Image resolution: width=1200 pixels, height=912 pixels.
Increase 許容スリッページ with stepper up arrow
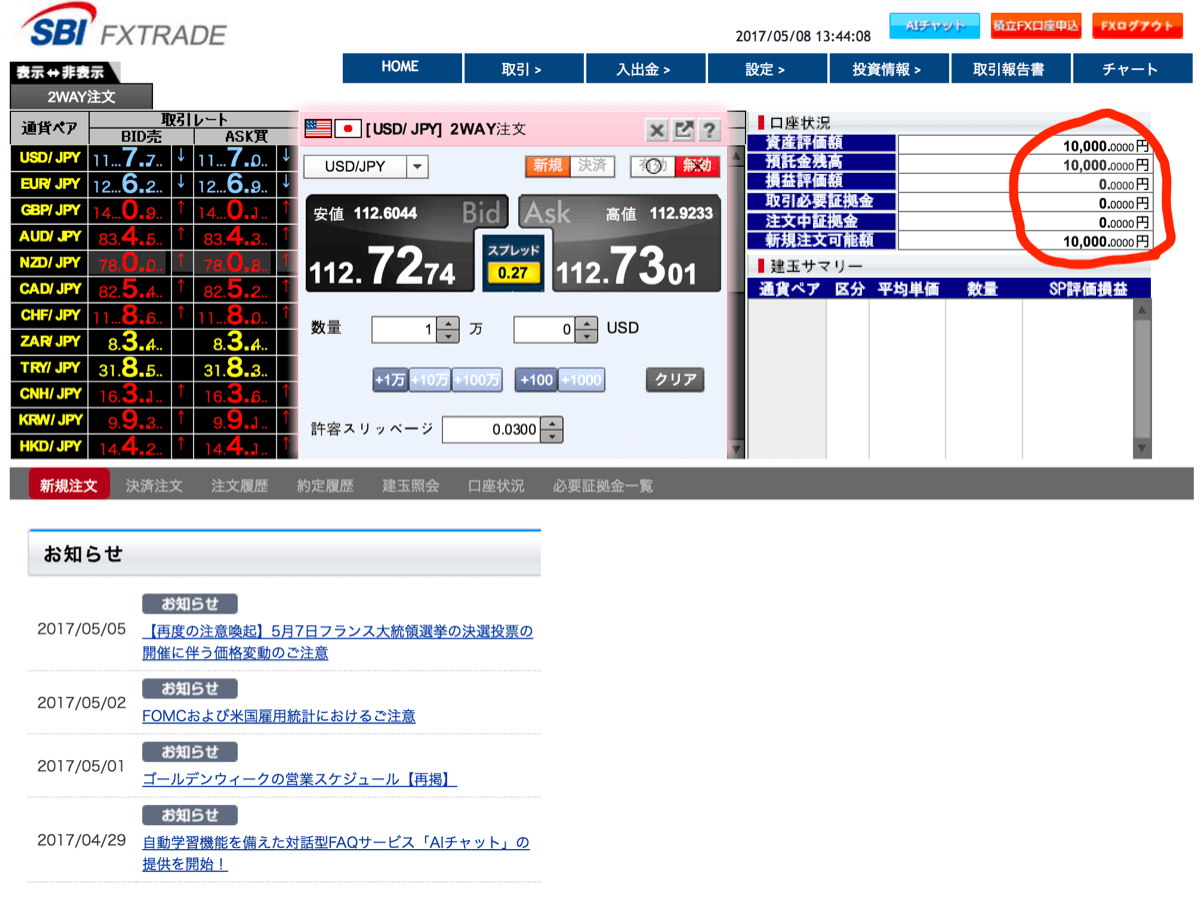[x=552, y=423]
